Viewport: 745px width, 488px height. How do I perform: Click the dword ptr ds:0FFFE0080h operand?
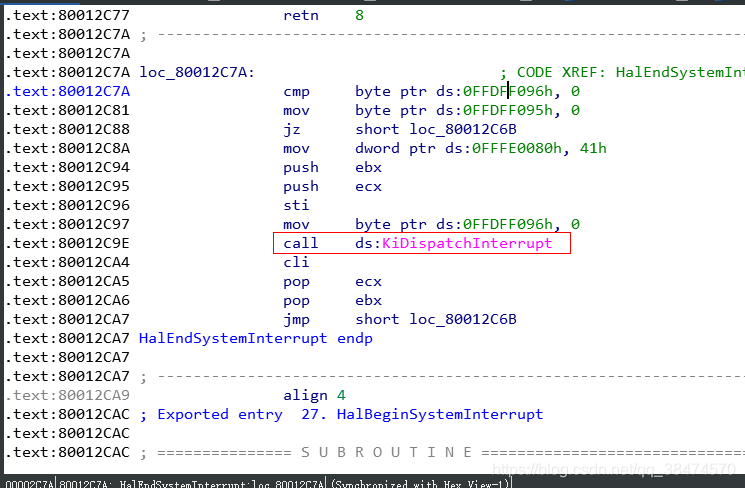pos(458,148)
